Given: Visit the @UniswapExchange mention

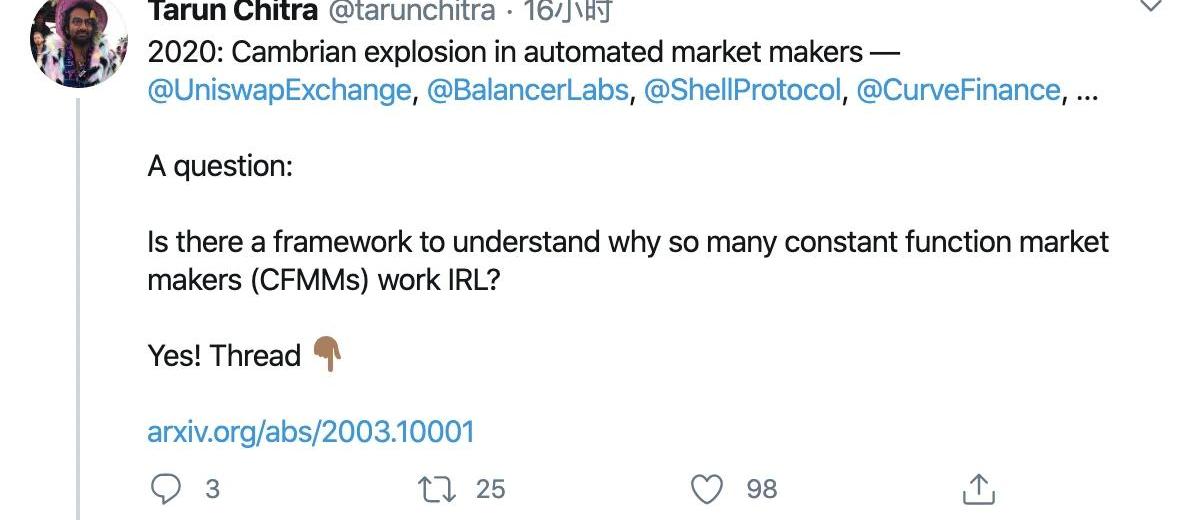Looking at the screenshot, I should click(x=279, y=90).
